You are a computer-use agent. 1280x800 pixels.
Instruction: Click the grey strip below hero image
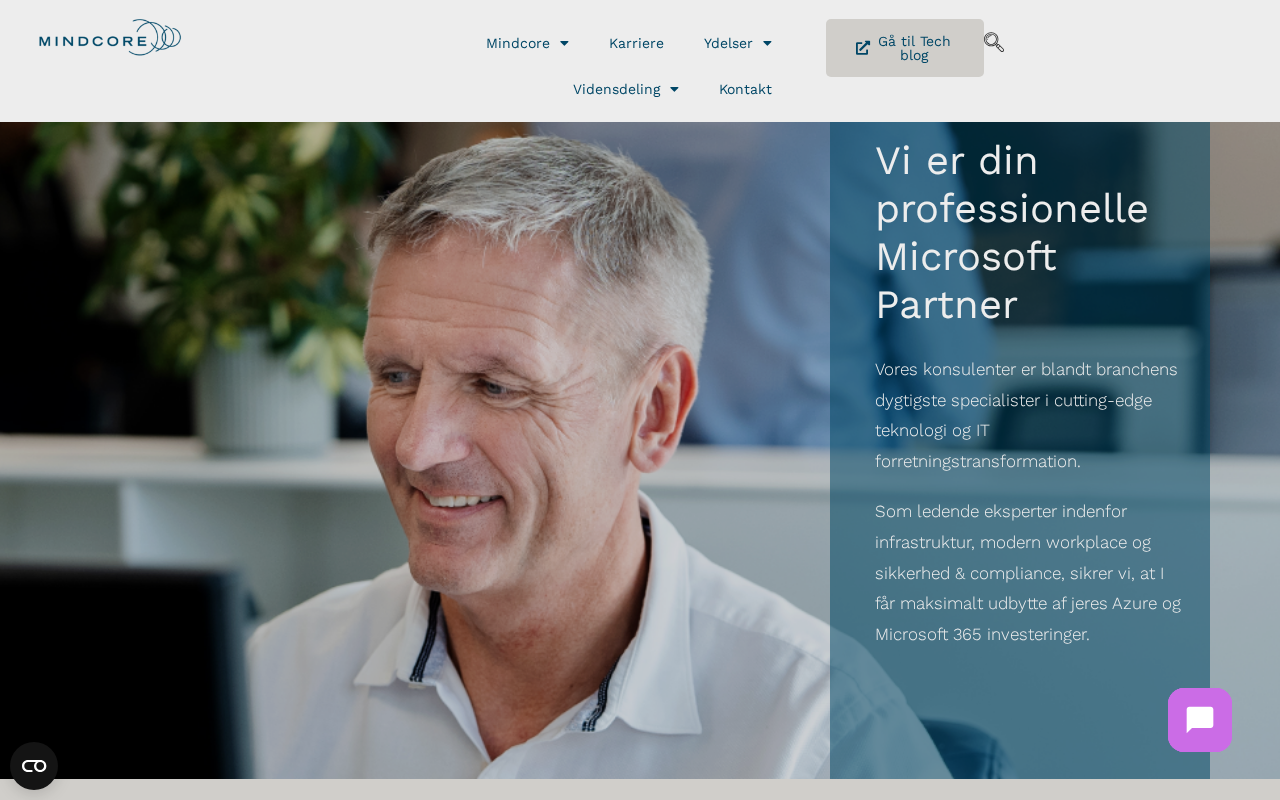[x=640, y=789]
